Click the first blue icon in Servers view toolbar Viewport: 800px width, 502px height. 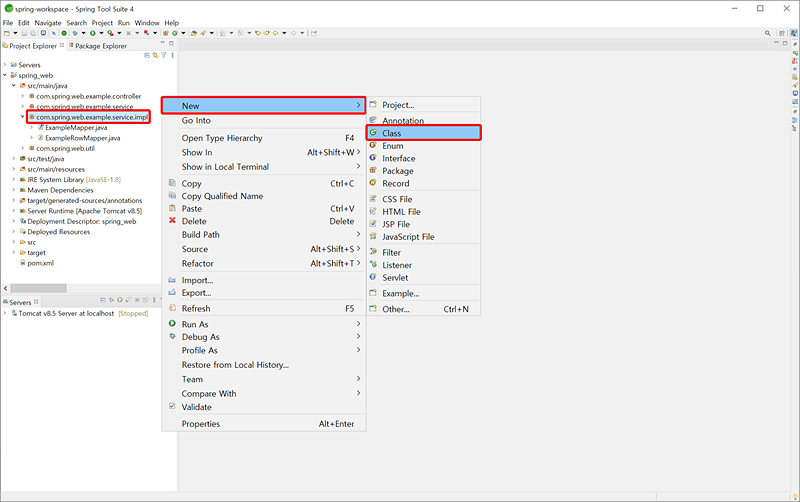(x=103, y=300)
